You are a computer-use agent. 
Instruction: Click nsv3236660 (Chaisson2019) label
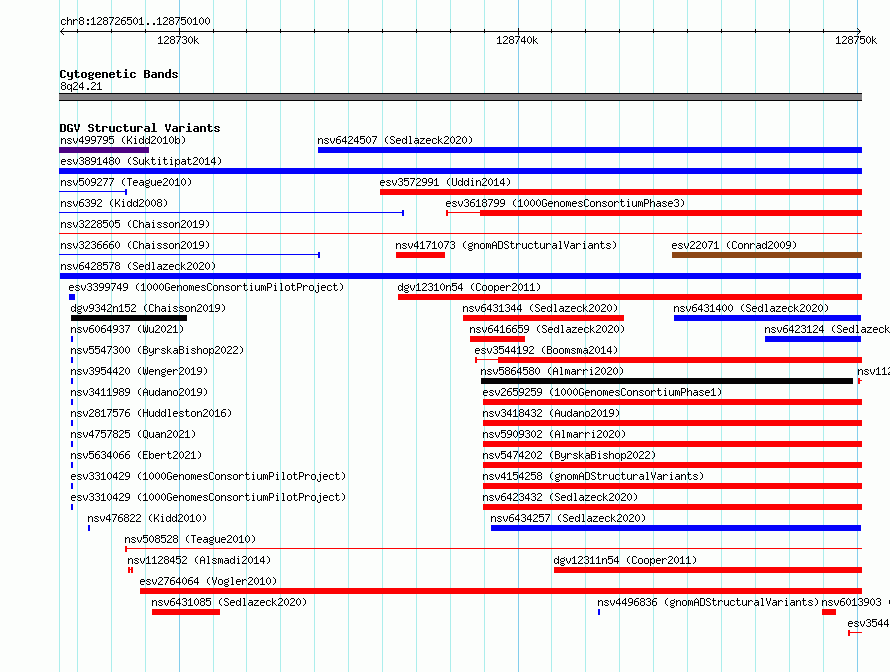pos(135,245)
